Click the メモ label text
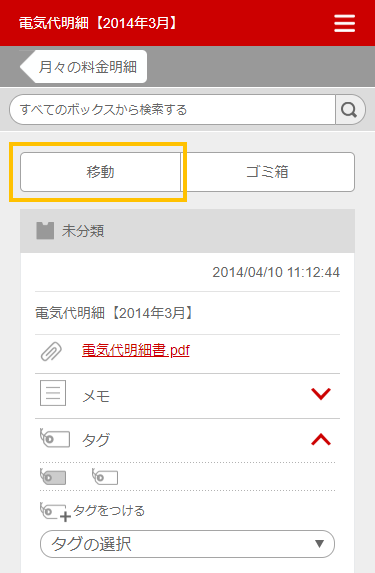The width and height of the screenshot is (375, 573). pyautogui.click(x=96, y=396)
